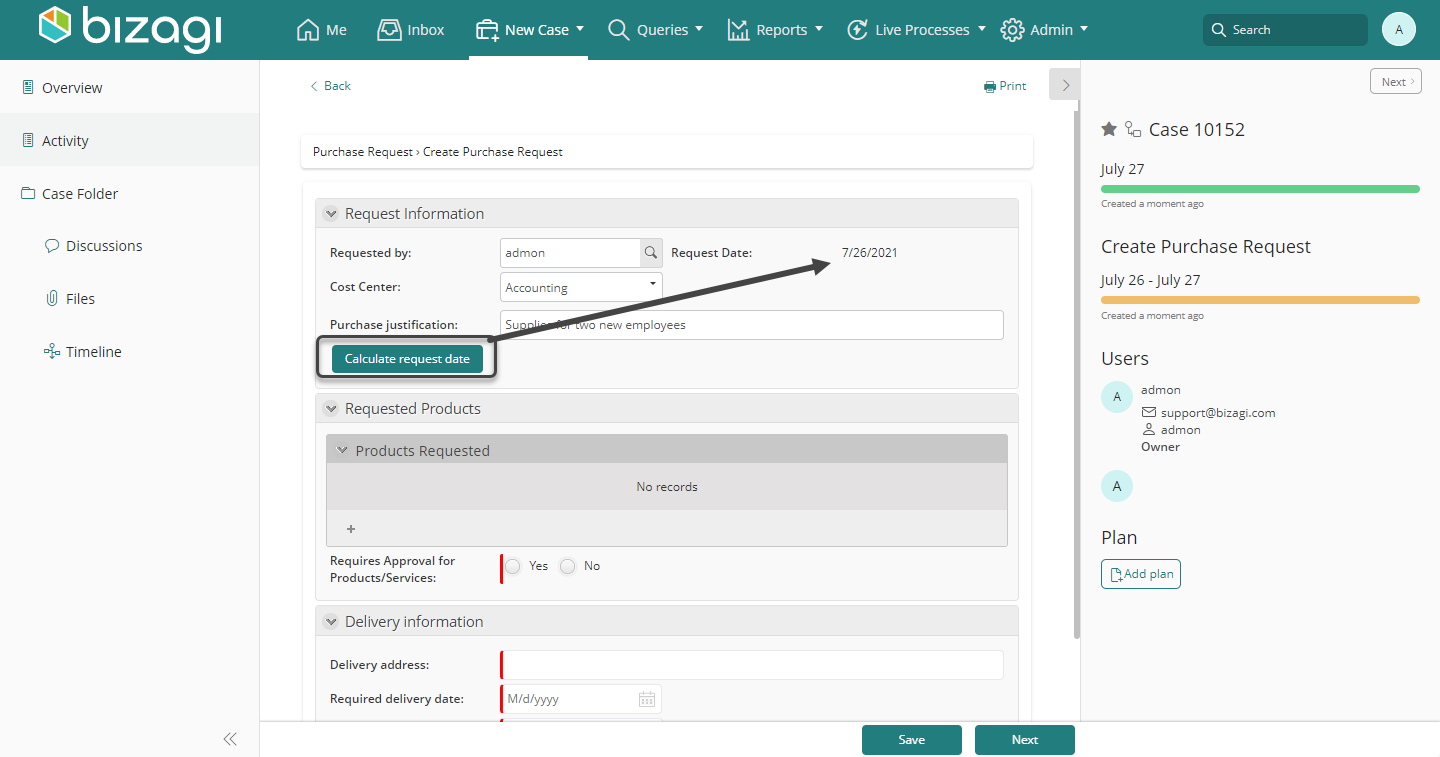Viewport: 1440px width, 757px height.
Task: Click the Search field in header
Action: point(1285,30)
